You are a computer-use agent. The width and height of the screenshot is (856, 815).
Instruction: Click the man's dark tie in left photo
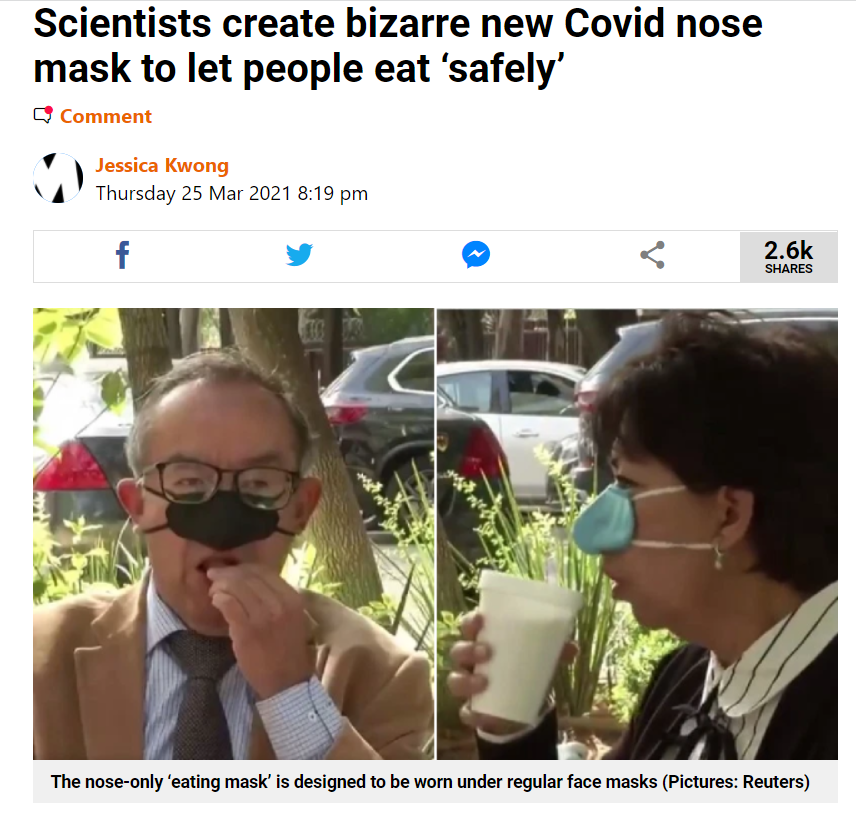(x=202, y=693)
